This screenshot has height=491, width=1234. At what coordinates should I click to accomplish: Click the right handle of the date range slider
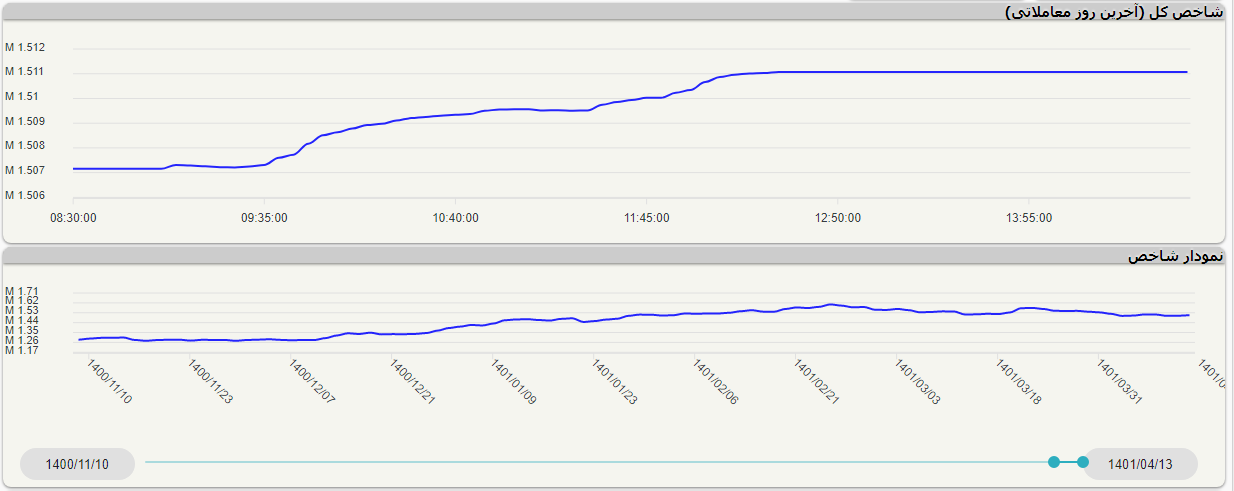click(1083, 462)
